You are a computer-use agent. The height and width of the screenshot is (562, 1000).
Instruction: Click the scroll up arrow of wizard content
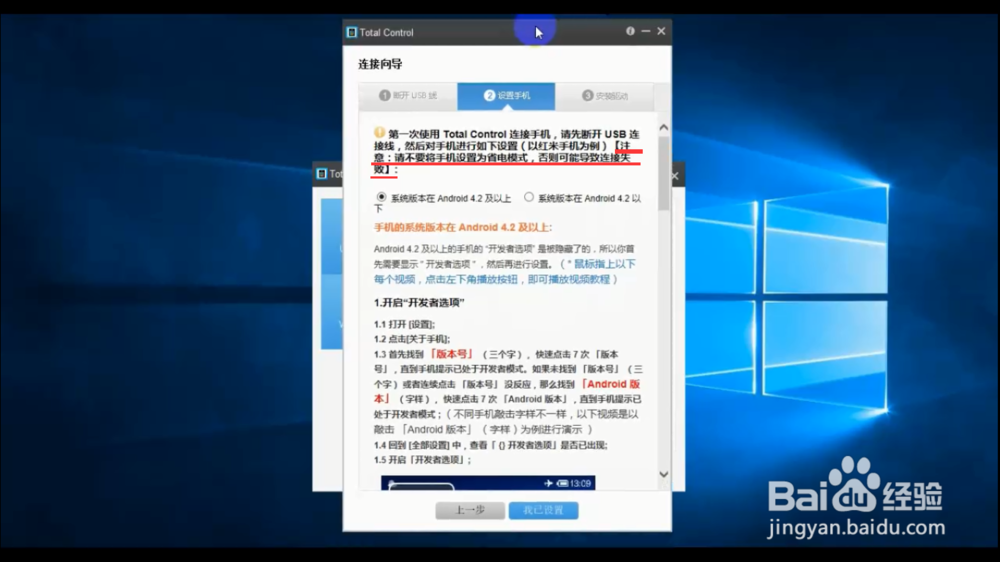664,128
